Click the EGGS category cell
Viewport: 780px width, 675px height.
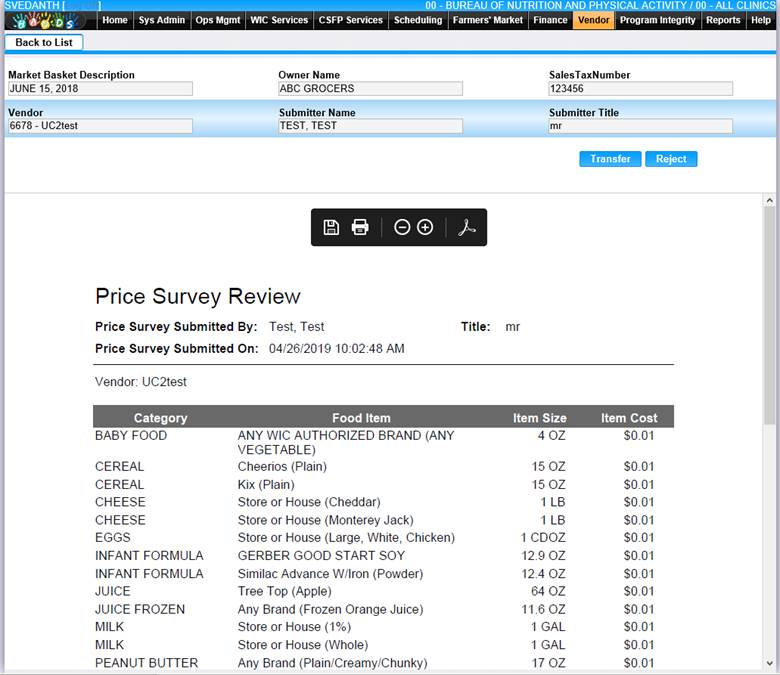pyautogui.click(x=112, y=538)
